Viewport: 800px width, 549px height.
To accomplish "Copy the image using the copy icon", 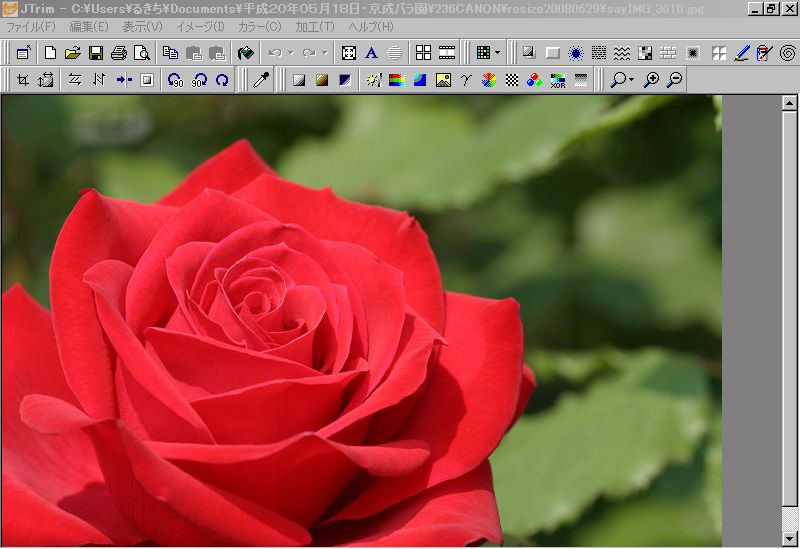I will [170, 53].
